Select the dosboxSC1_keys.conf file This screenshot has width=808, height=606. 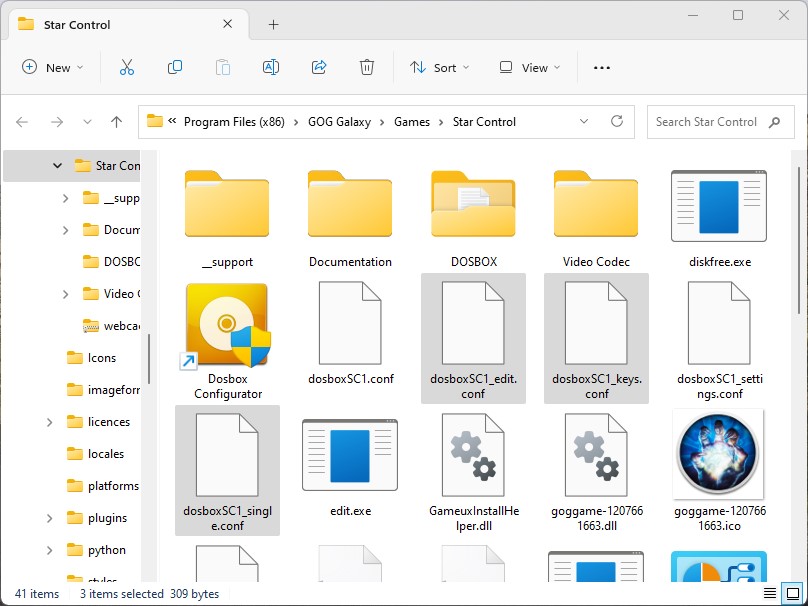point(596,338)
